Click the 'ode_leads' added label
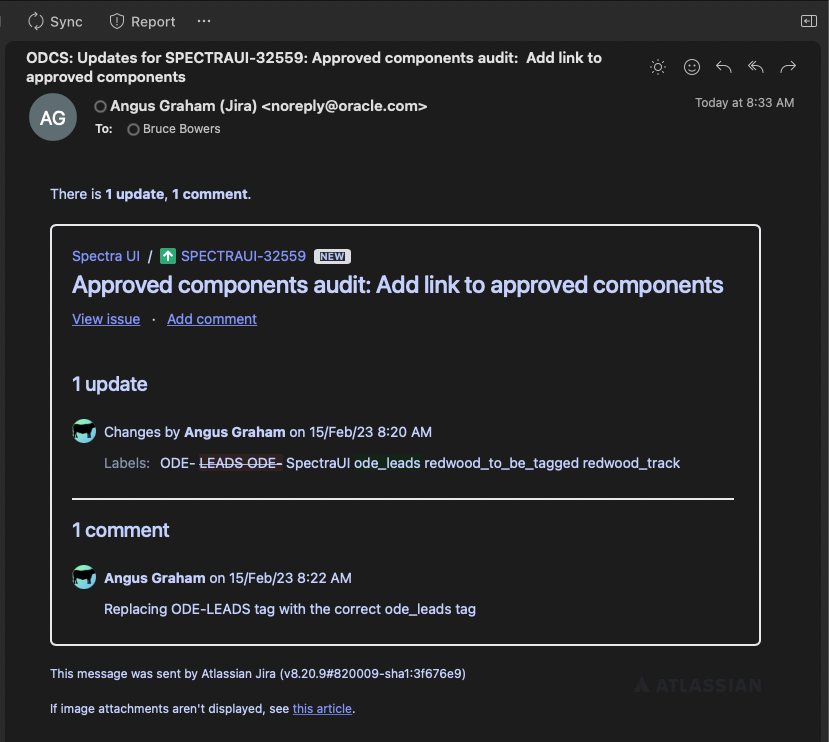 [x=387, y=463]
